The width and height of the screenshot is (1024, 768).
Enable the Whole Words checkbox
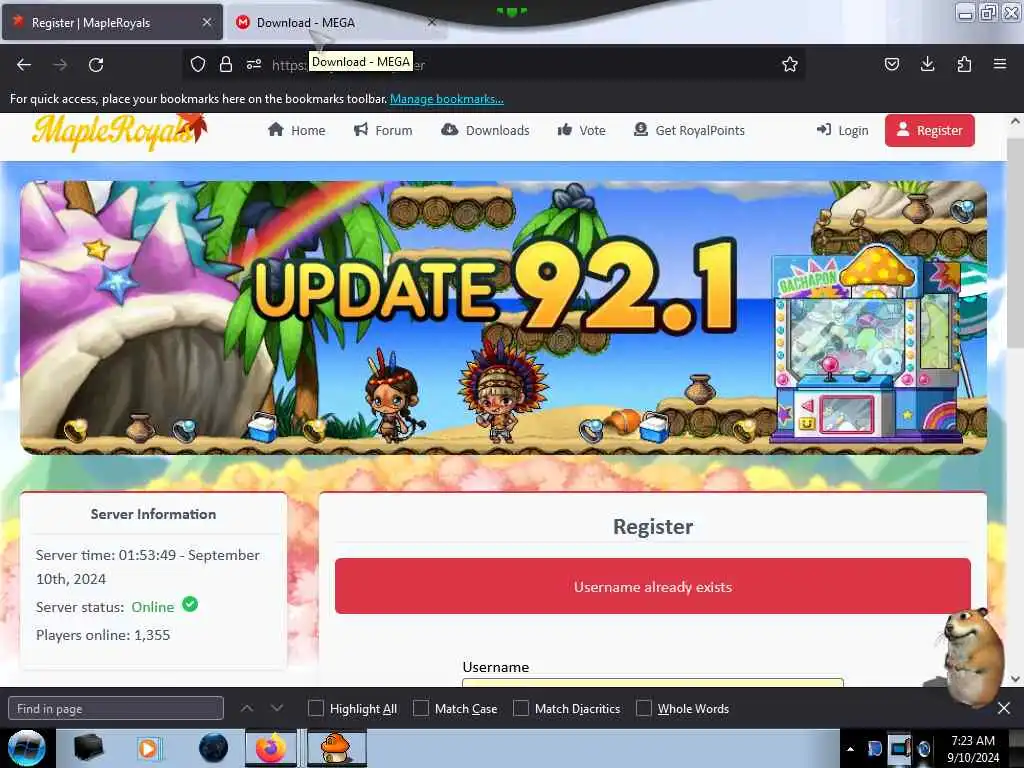pos(644,708)
